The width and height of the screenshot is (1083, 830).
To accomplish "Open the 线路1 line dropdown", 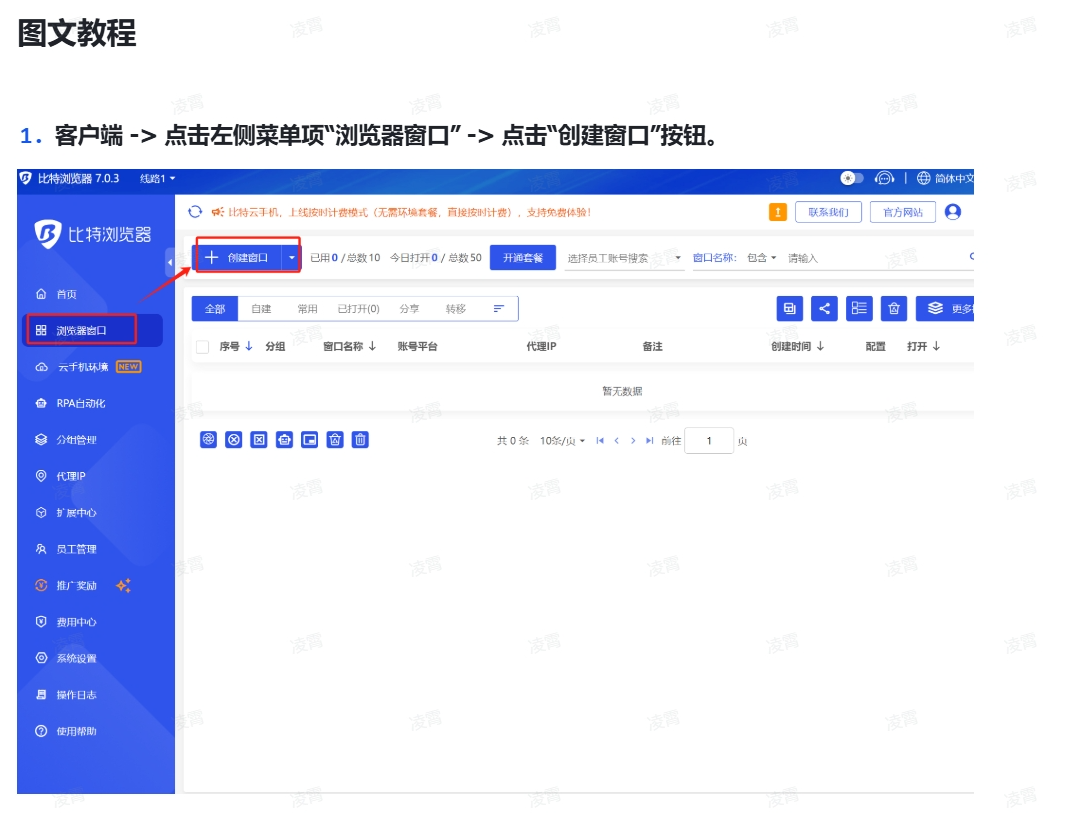I will point(158,178).
